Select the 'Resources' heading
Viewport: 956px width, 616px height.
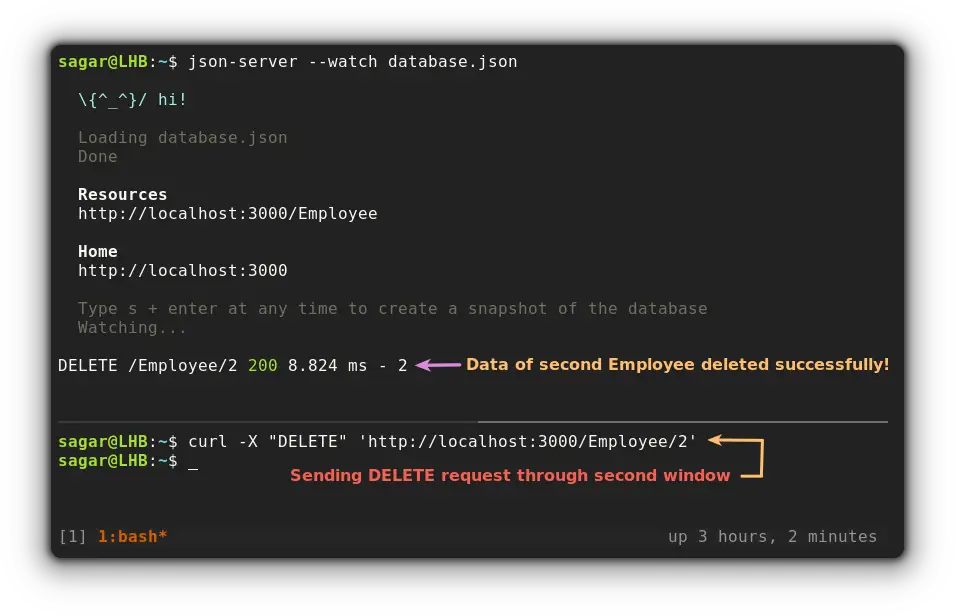[122, 194]
